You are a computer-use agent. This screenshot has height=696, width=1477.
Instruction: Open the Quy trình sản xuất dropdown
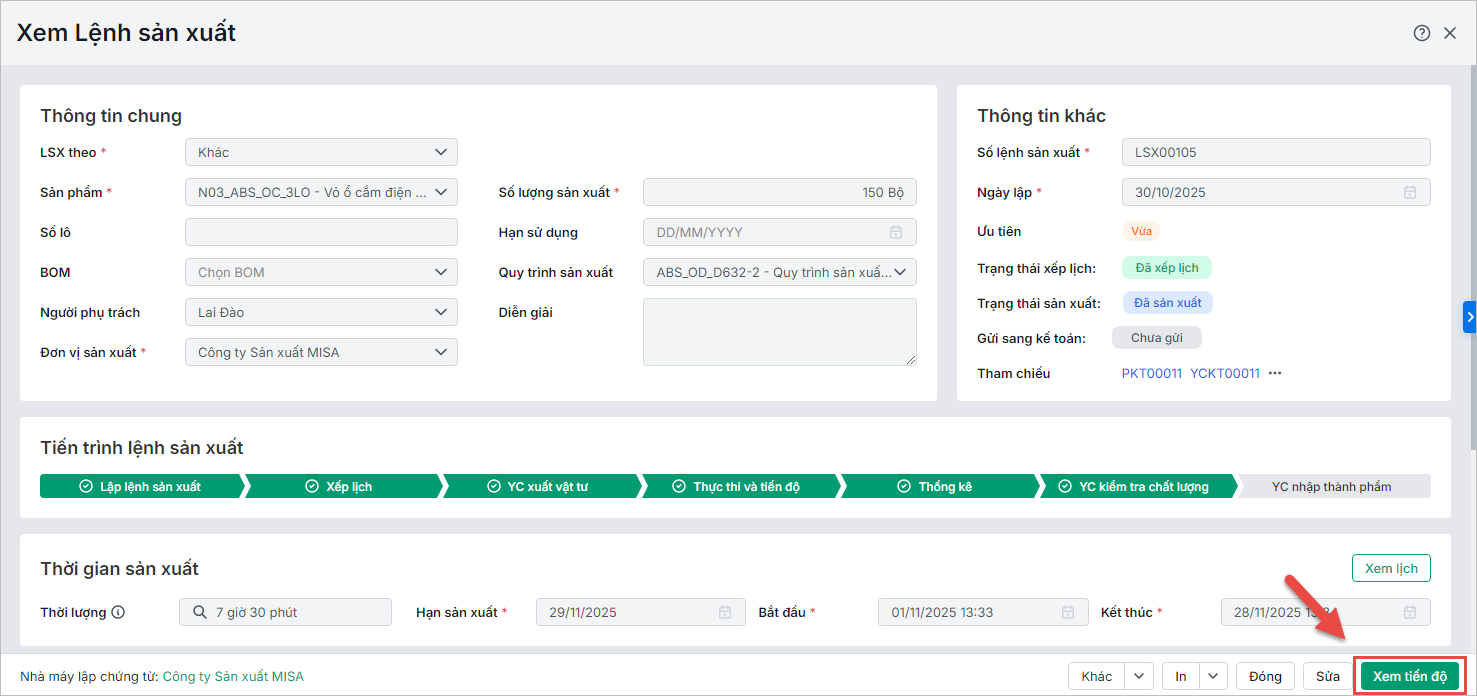780,272
